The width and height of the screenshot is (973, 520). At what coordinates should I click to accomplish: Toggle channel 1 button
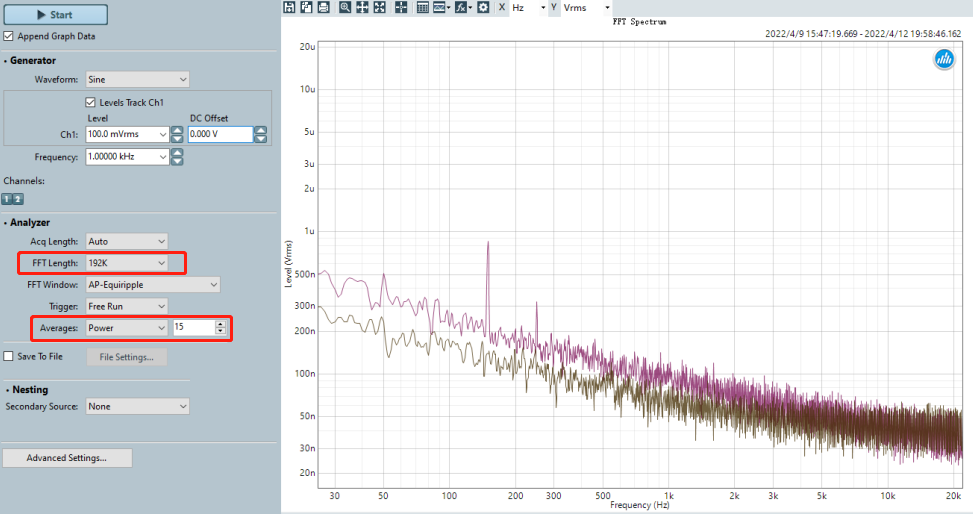click(7, 199)
